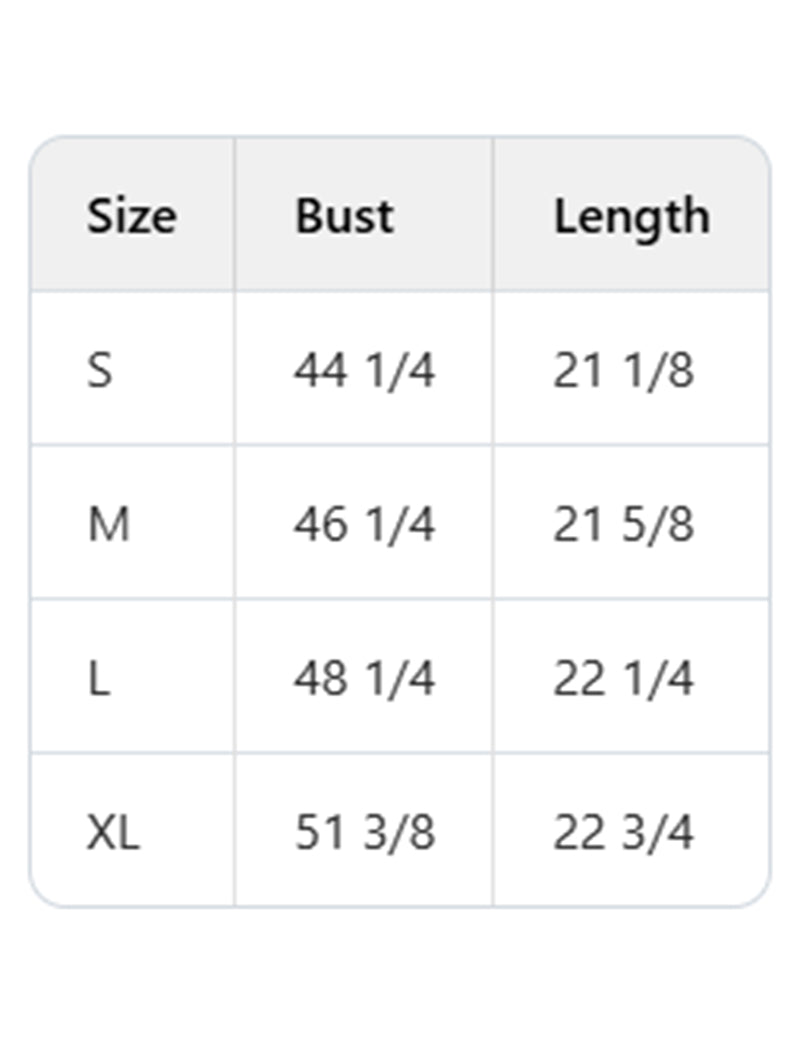Select the 51 3/8 bust value
Viewport: 800px width, 1050px height.
coord(364,833)
